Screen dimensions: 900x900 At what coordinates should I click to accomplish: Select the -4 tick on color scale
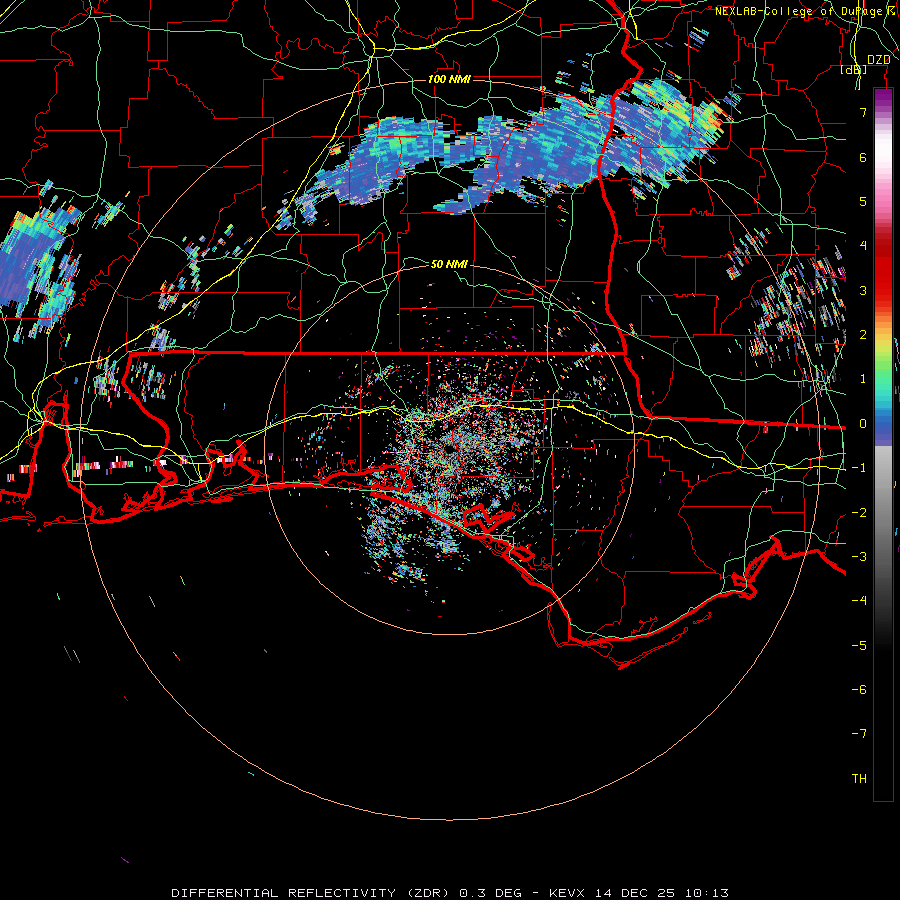point(859,601)
